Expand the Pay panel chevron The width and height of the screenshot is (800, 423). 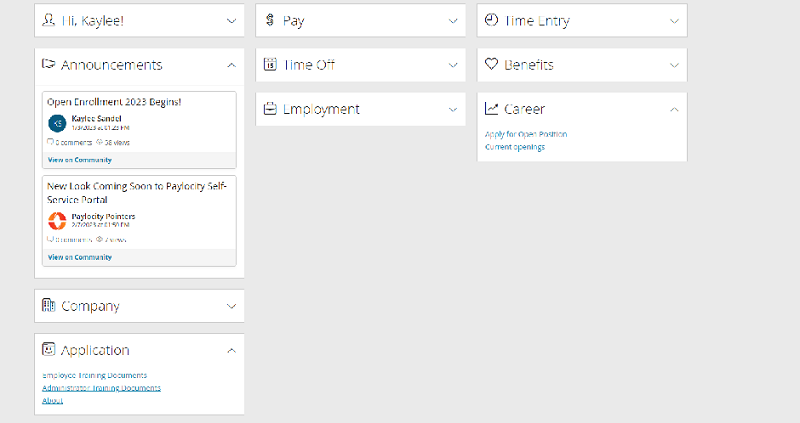click(453, 21)
